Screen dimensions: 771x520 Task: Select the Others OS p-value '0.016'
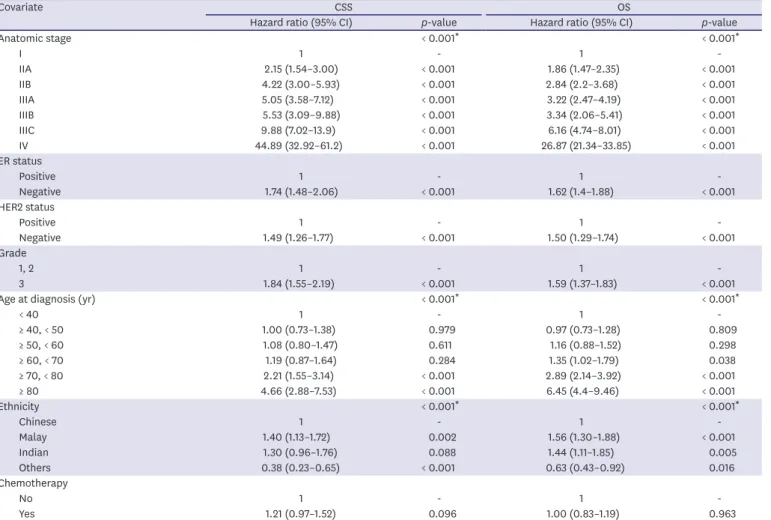(x=722, y=468)
